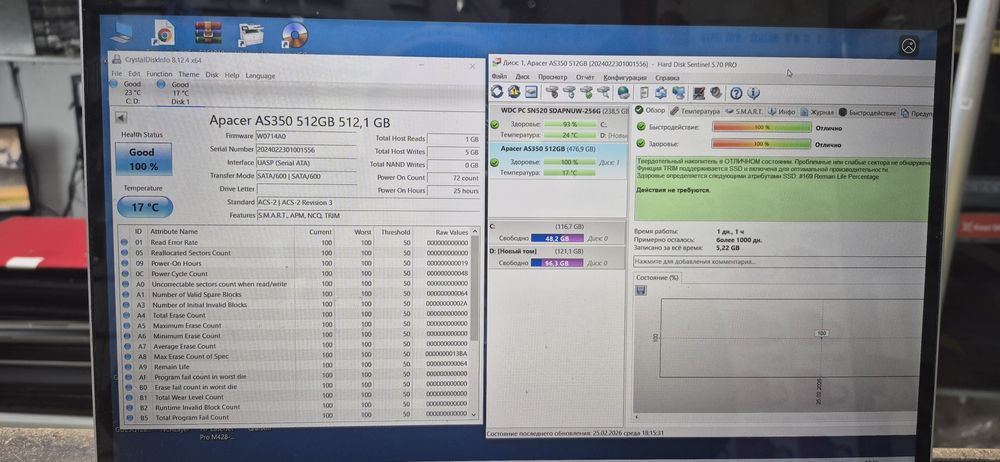Open the Файл menu in Hard Disk Sentinel
This screenshot has height=462, width=1000.
click(x=499, y=76)
